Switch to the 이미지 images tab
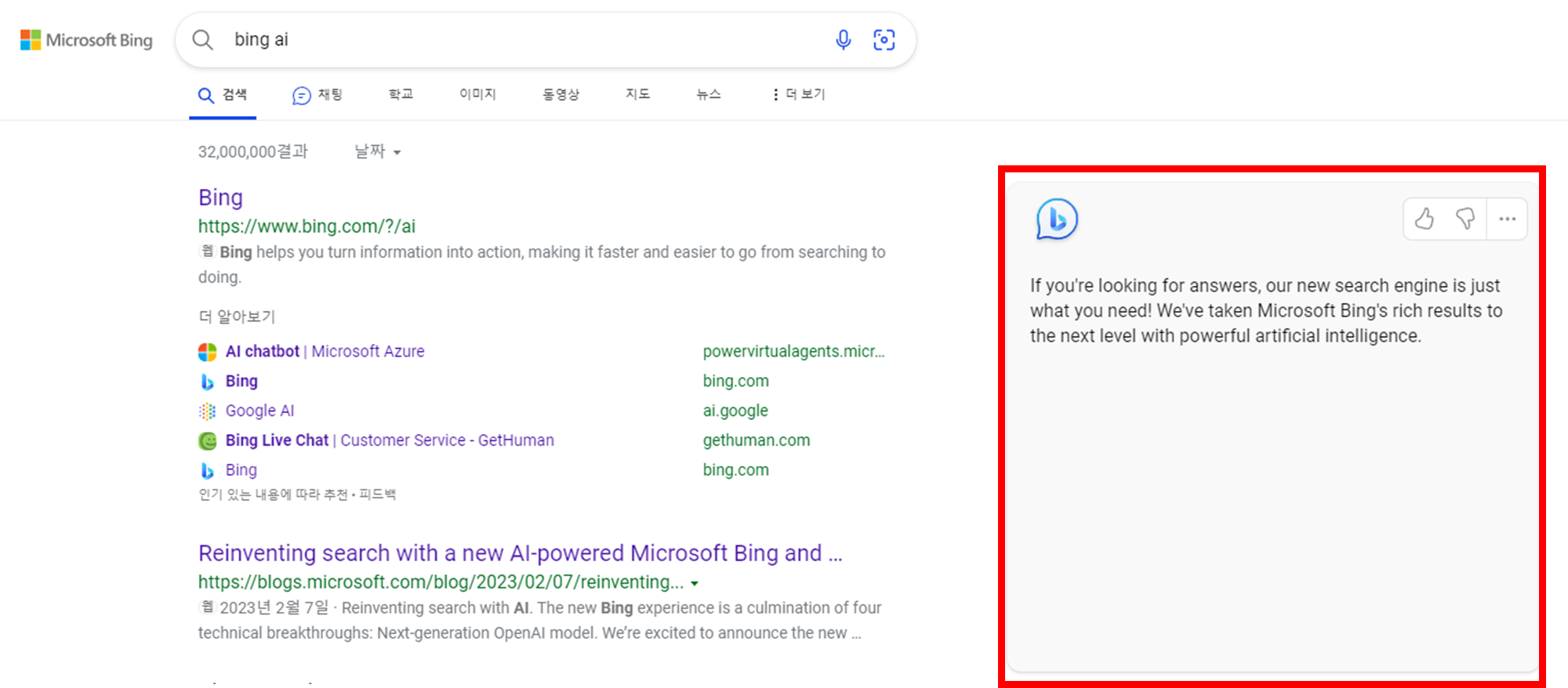Screen dimensions: 1568x688 click(x=477, y=94)
